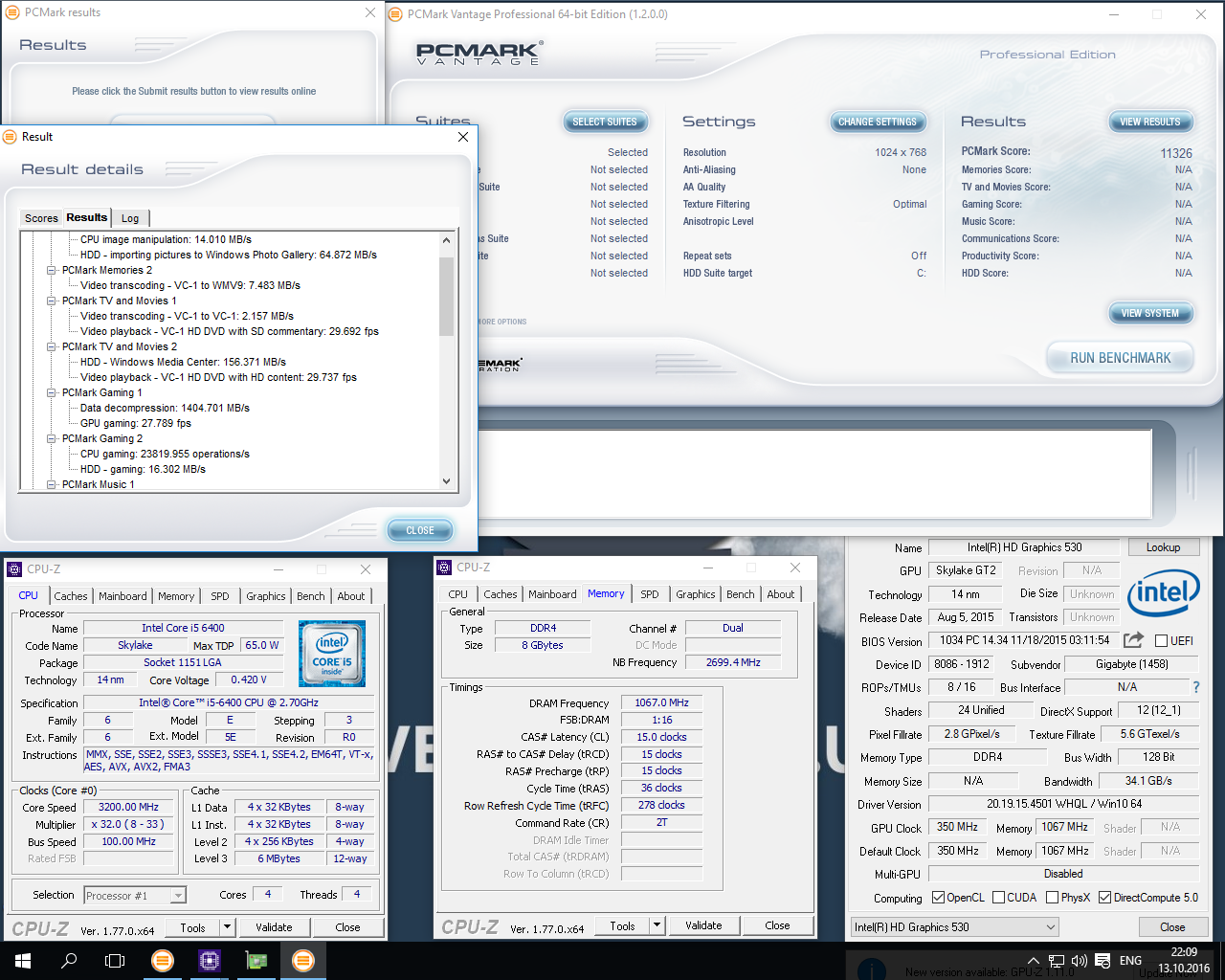
Task: Open the network icon in system tray
Action: [1057, 961]
